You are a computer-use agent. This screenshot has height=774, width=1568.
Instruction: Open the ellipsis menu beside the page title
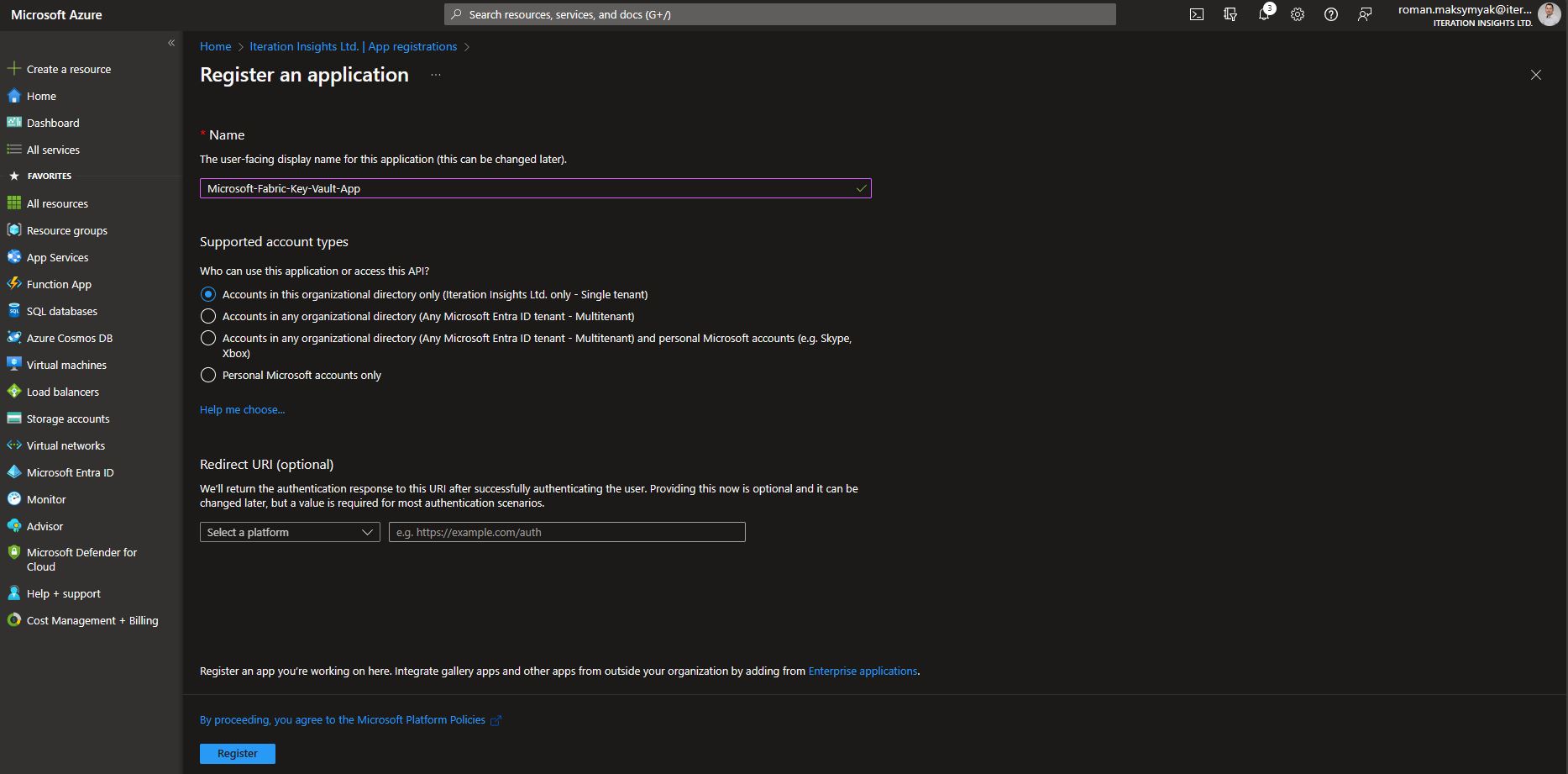(436, 74)
